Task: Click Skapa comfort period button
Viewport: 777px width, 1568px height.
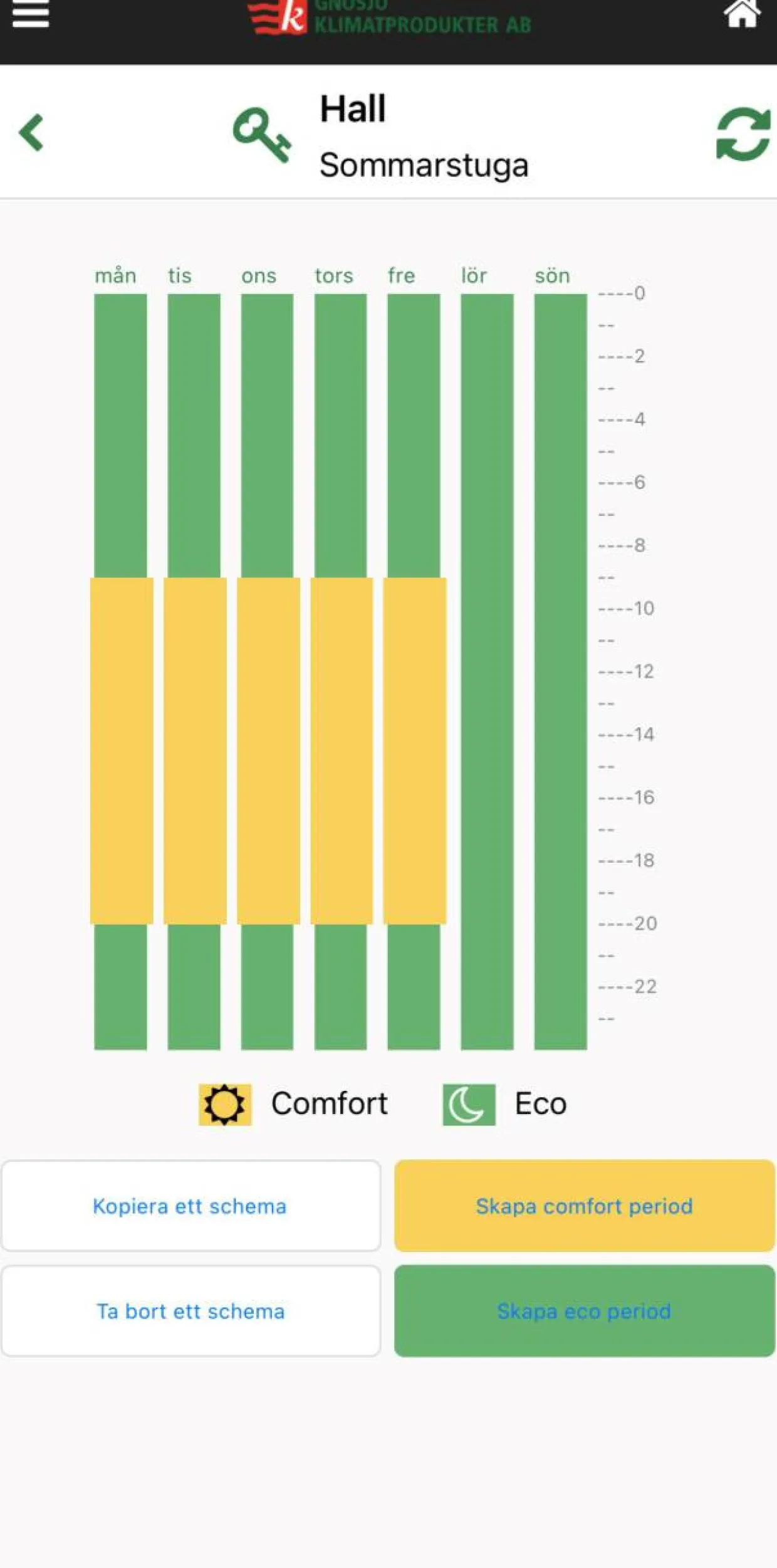Action: (585, 1206)
